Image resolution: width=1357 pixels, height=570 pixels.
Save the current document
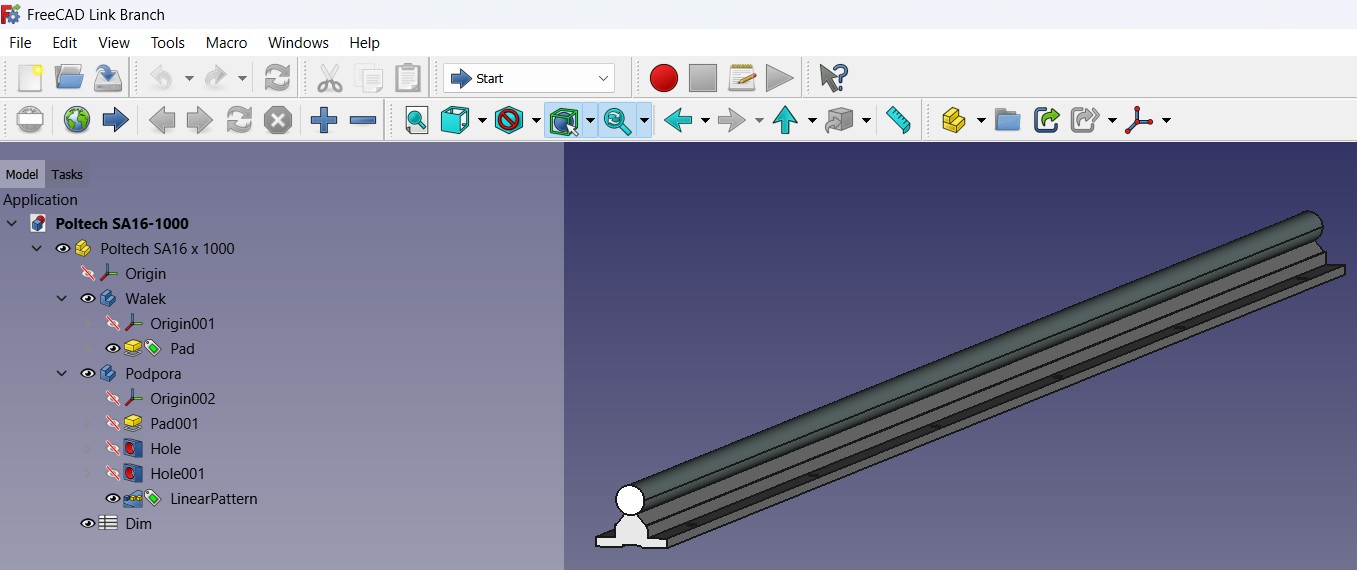(108, 78)
